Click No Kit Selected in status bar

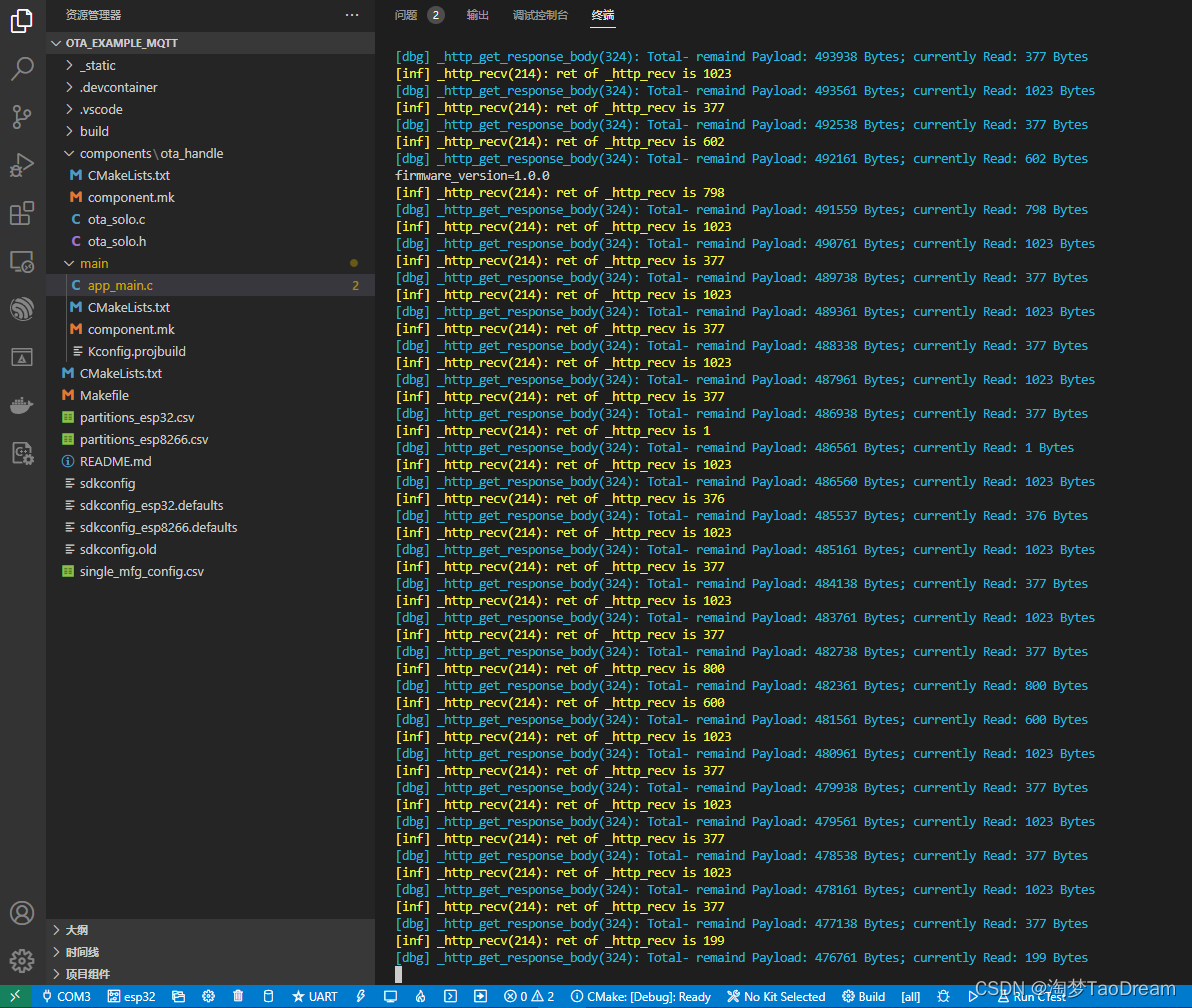tap(775, 996)
